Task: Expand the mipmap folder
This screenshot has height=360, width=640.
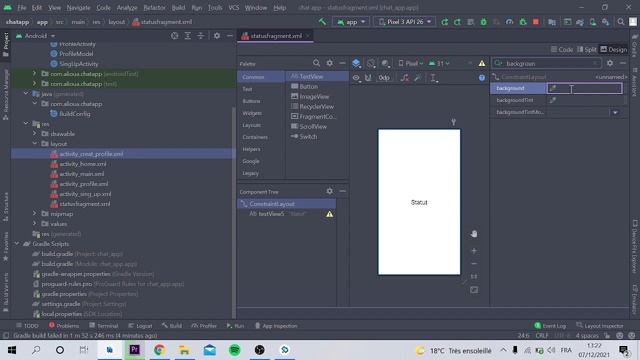Action: pos(35,214)
